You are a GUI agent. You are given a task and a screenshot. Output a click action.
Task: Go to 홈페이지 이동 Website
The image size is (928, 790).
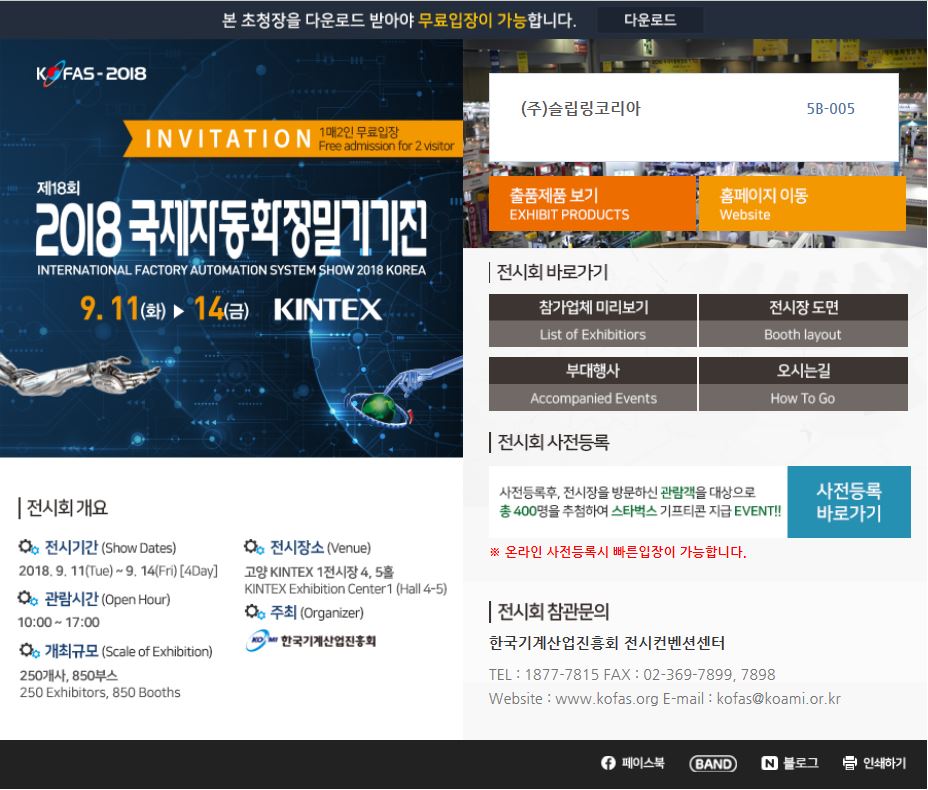pos(802,204)
